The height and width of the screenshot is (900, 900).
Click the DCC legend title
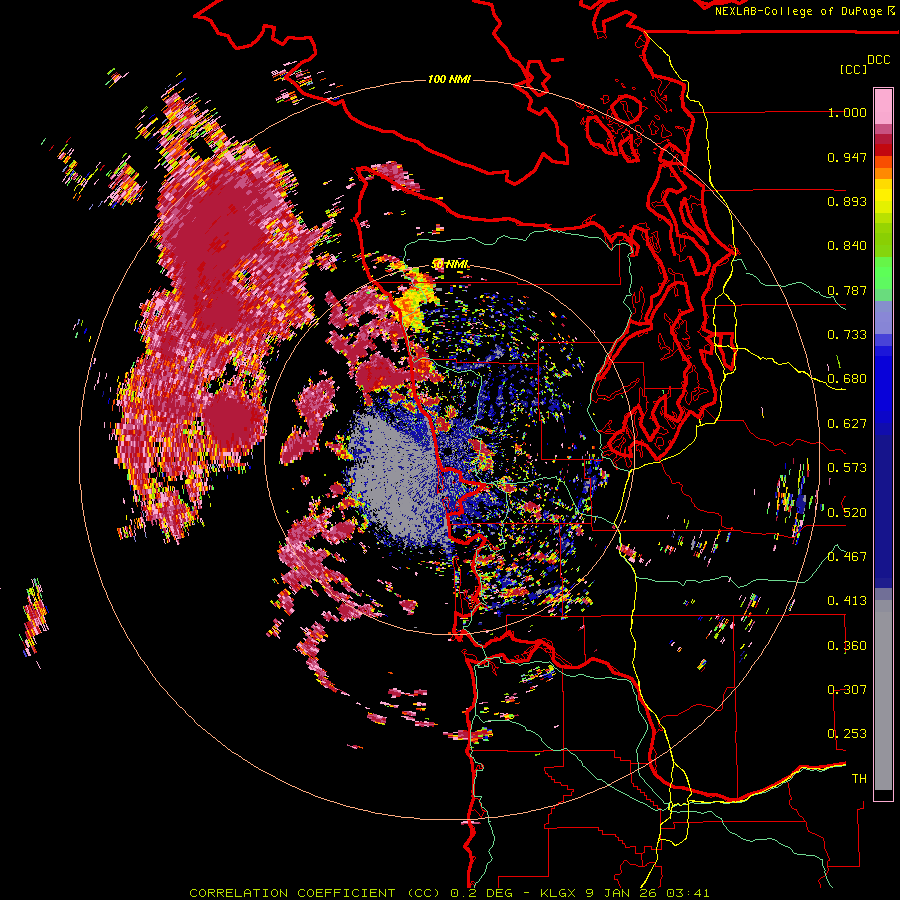[x=878, y=60]
